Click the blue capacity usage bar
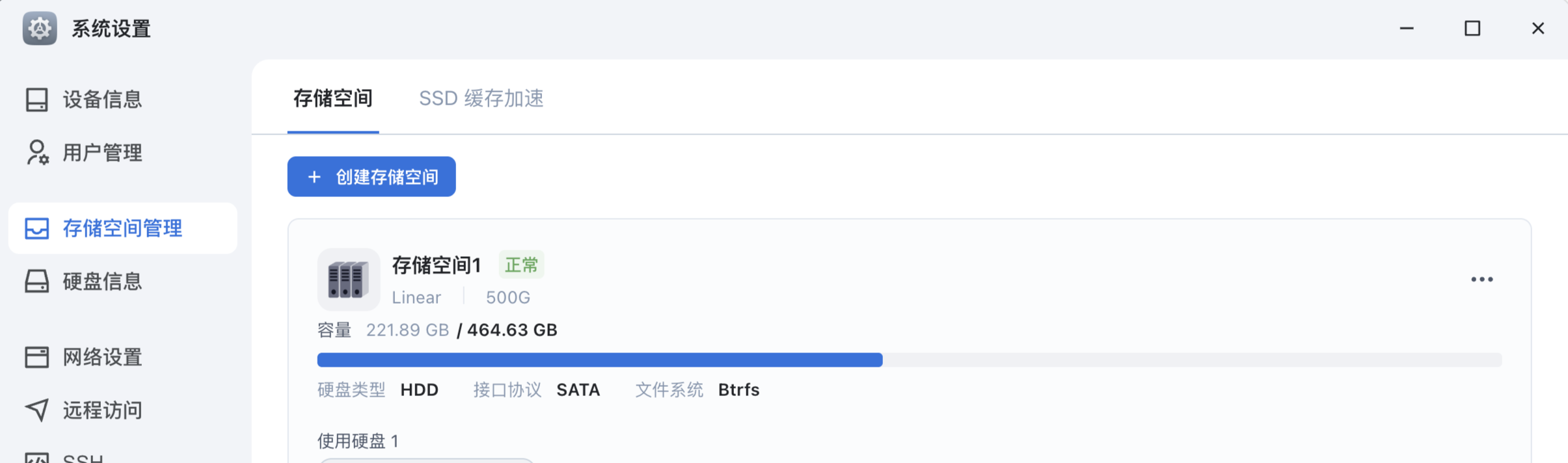The height and width of the screenshot is (463, 1568). click(599, 360)
